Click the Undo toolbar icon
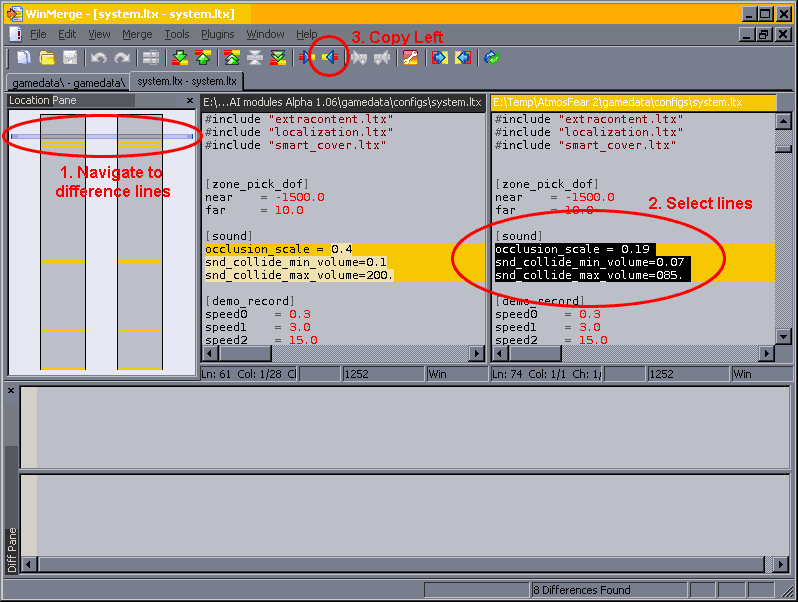Viewport: 798px width, 602px height. pos(99,58)
